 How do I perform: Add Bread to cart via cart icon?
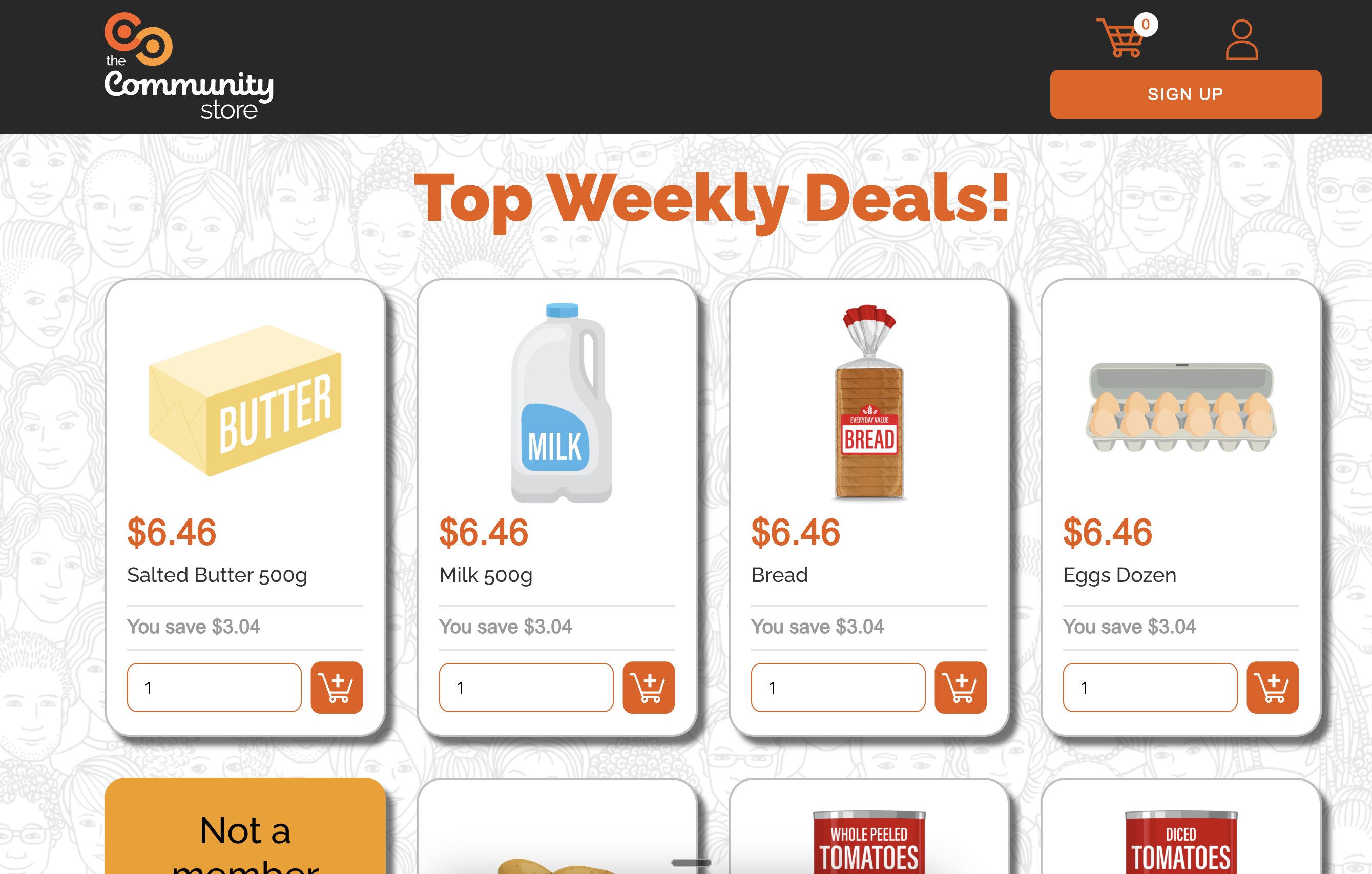[x=960, y=688]
